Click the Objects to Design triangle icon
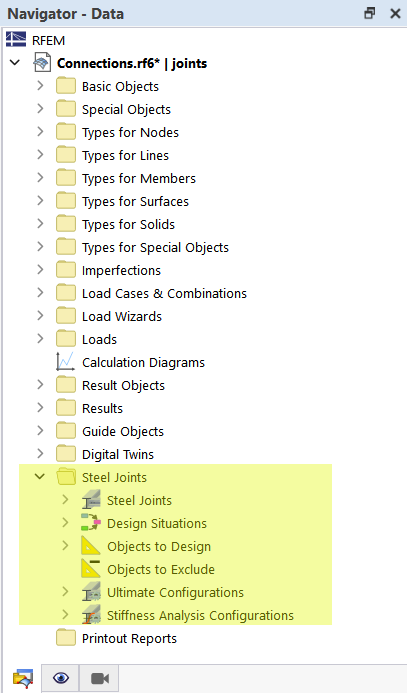 pyautogui.click(x=91, y=546)
